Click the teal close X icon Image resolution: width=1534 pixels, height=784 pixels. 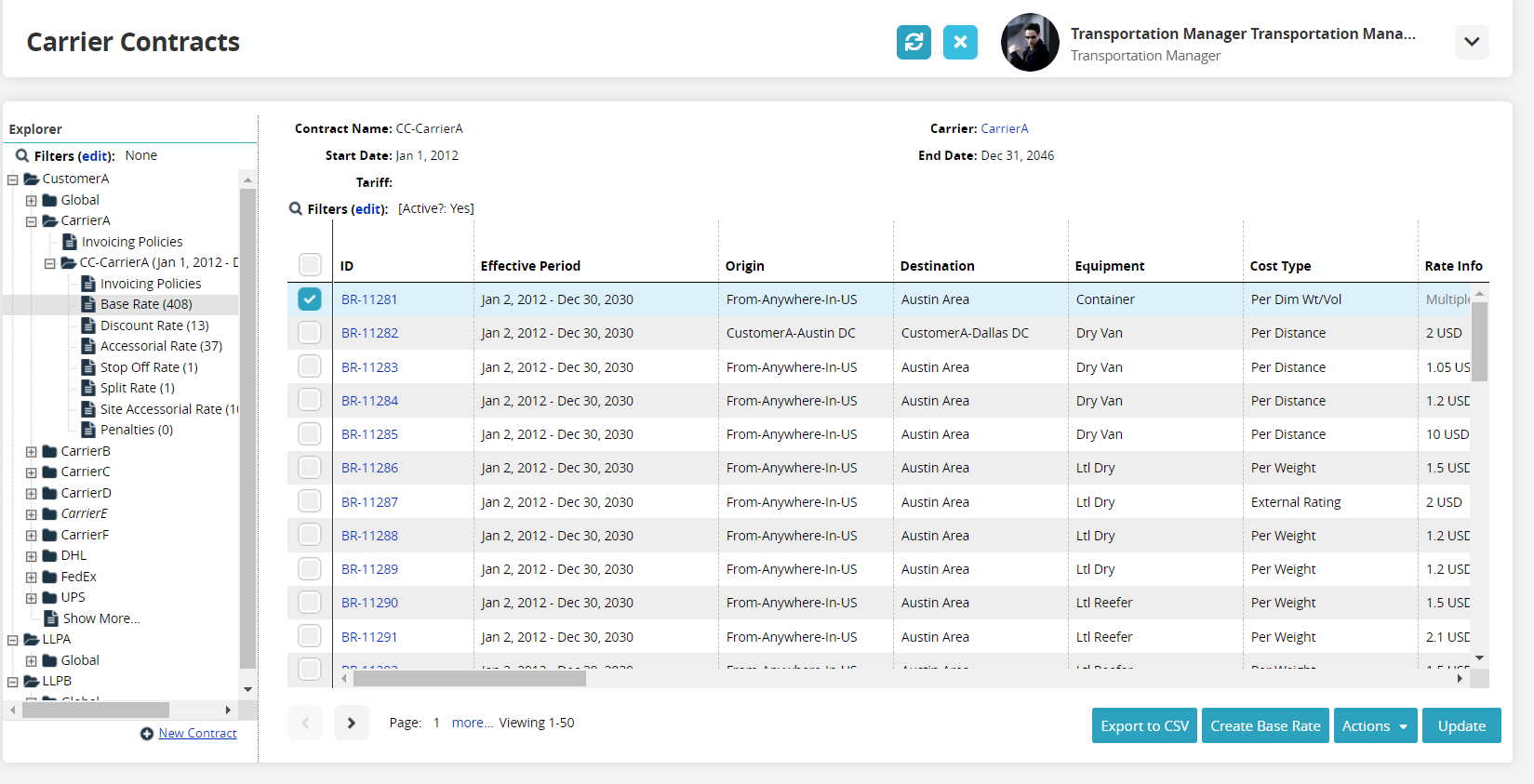tap(960, 42)
